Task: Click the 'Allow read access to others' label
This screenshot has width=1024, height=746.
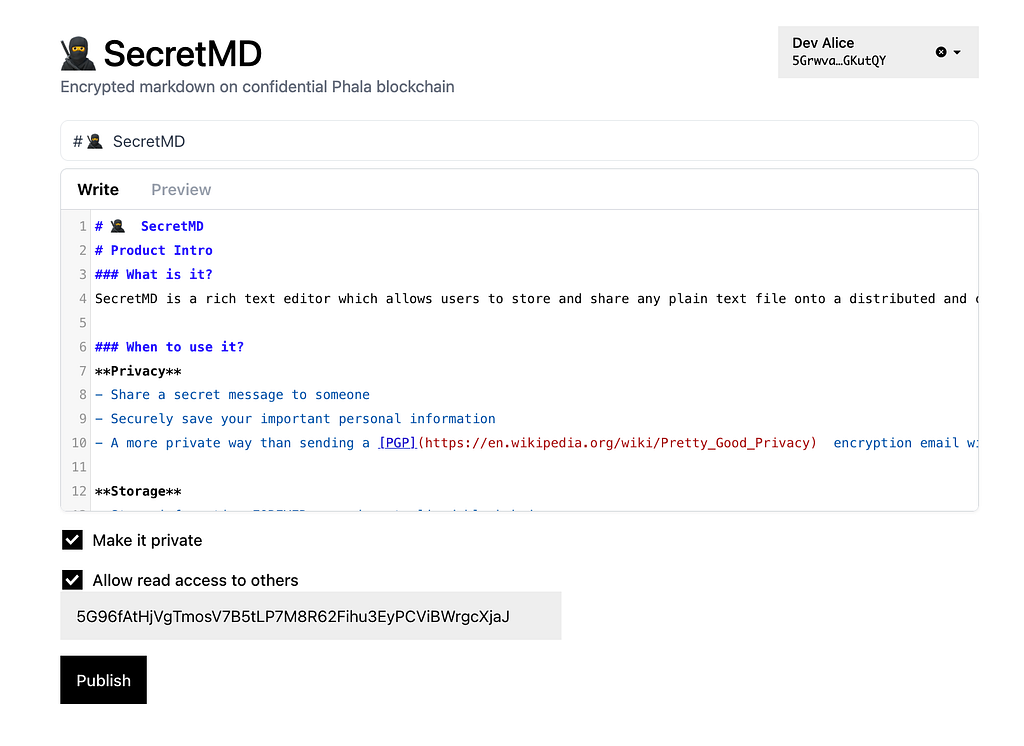Action: tap(195, 580)
